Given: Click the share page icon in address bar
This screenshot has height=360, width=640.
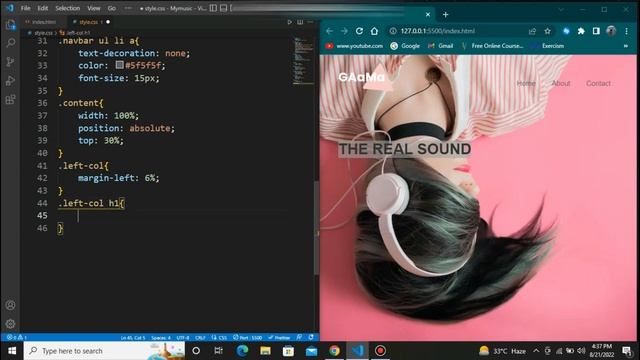Looking at the screenshot, I should pos(532,31).
